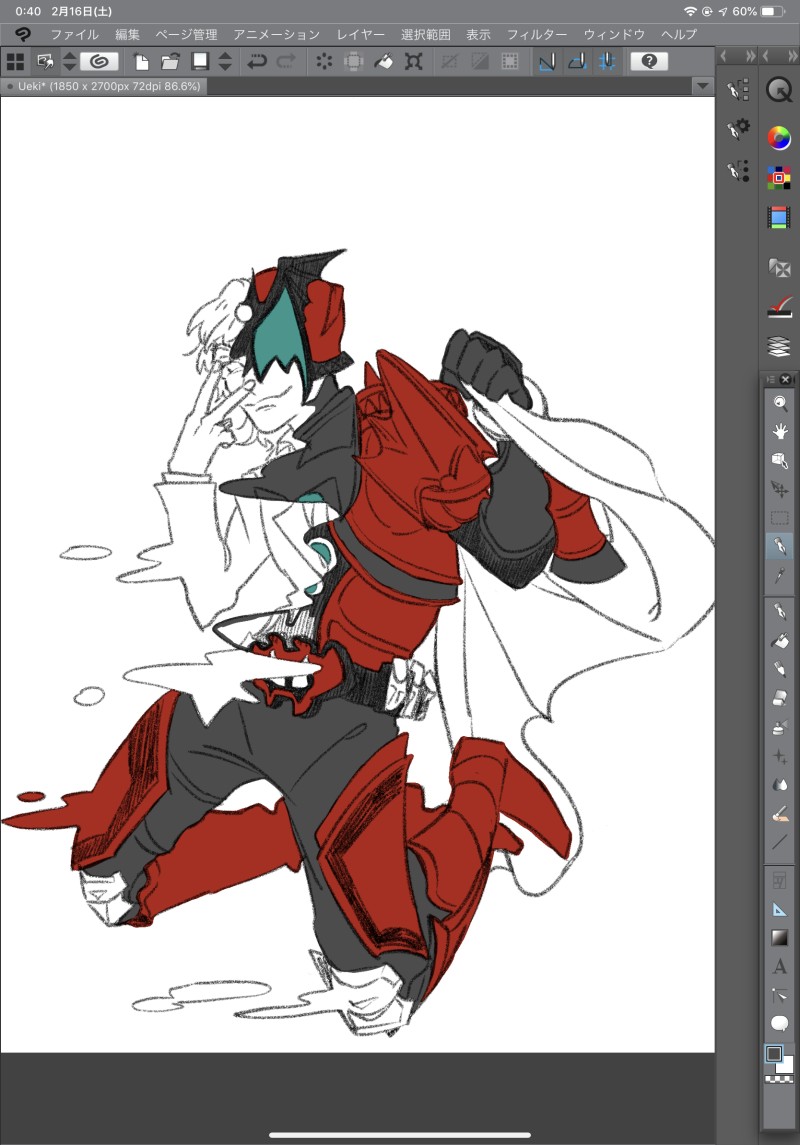The height and width of the screenshot is (1145, 800).
Task: Select the Eyedropper tool
Action: click(x=780, y=576)
